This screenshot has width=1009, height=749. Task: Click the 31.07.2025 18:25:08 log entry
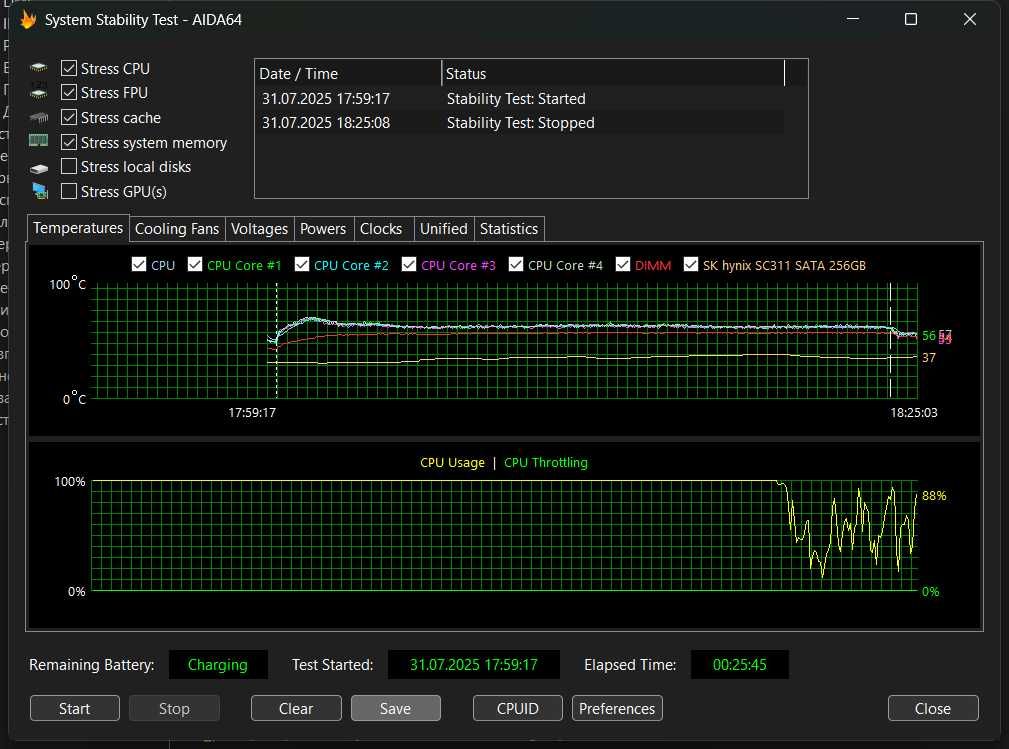pos(326,123)
